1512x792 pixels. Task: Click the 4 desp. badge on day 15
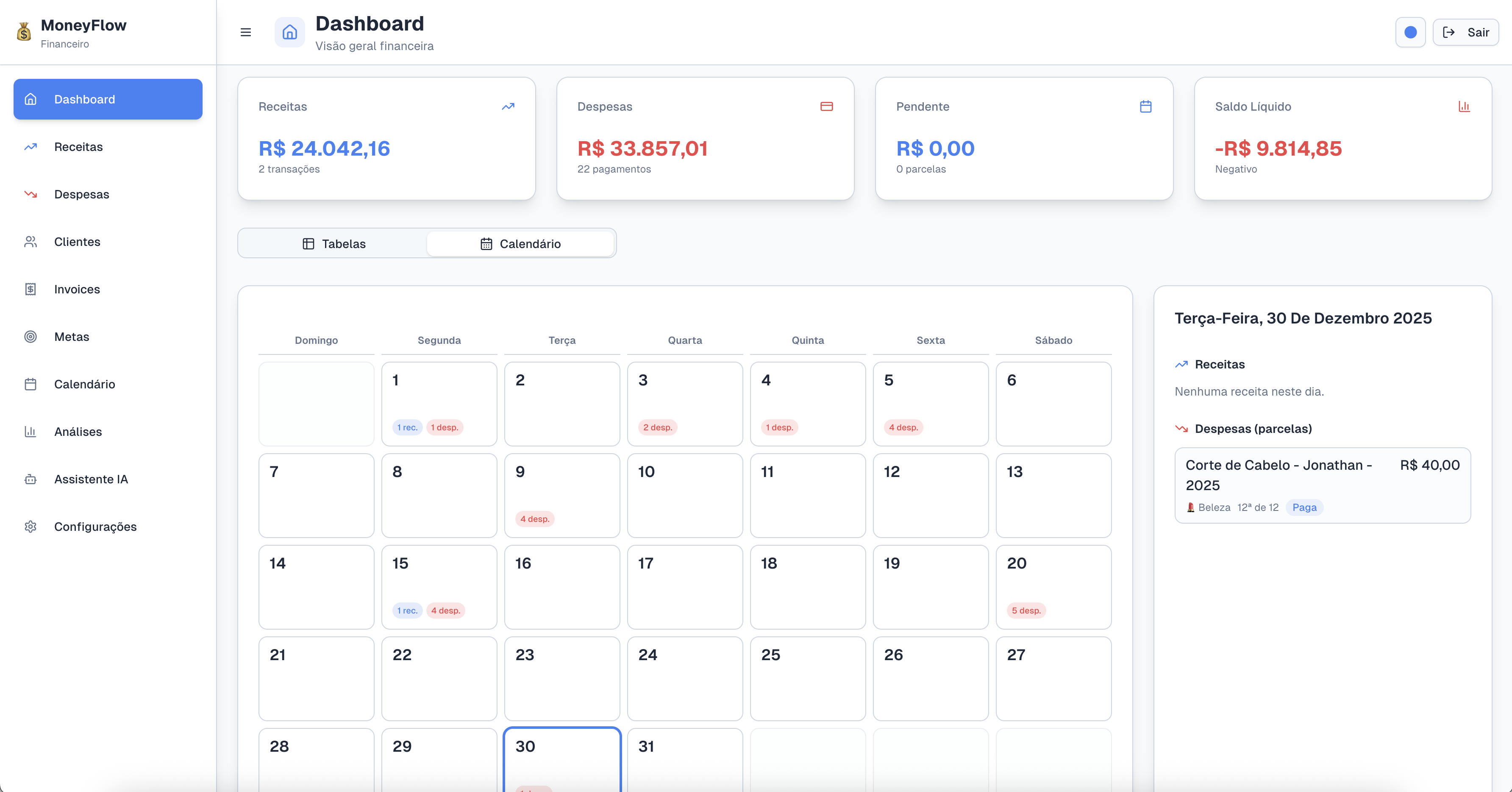click(445, 611)
